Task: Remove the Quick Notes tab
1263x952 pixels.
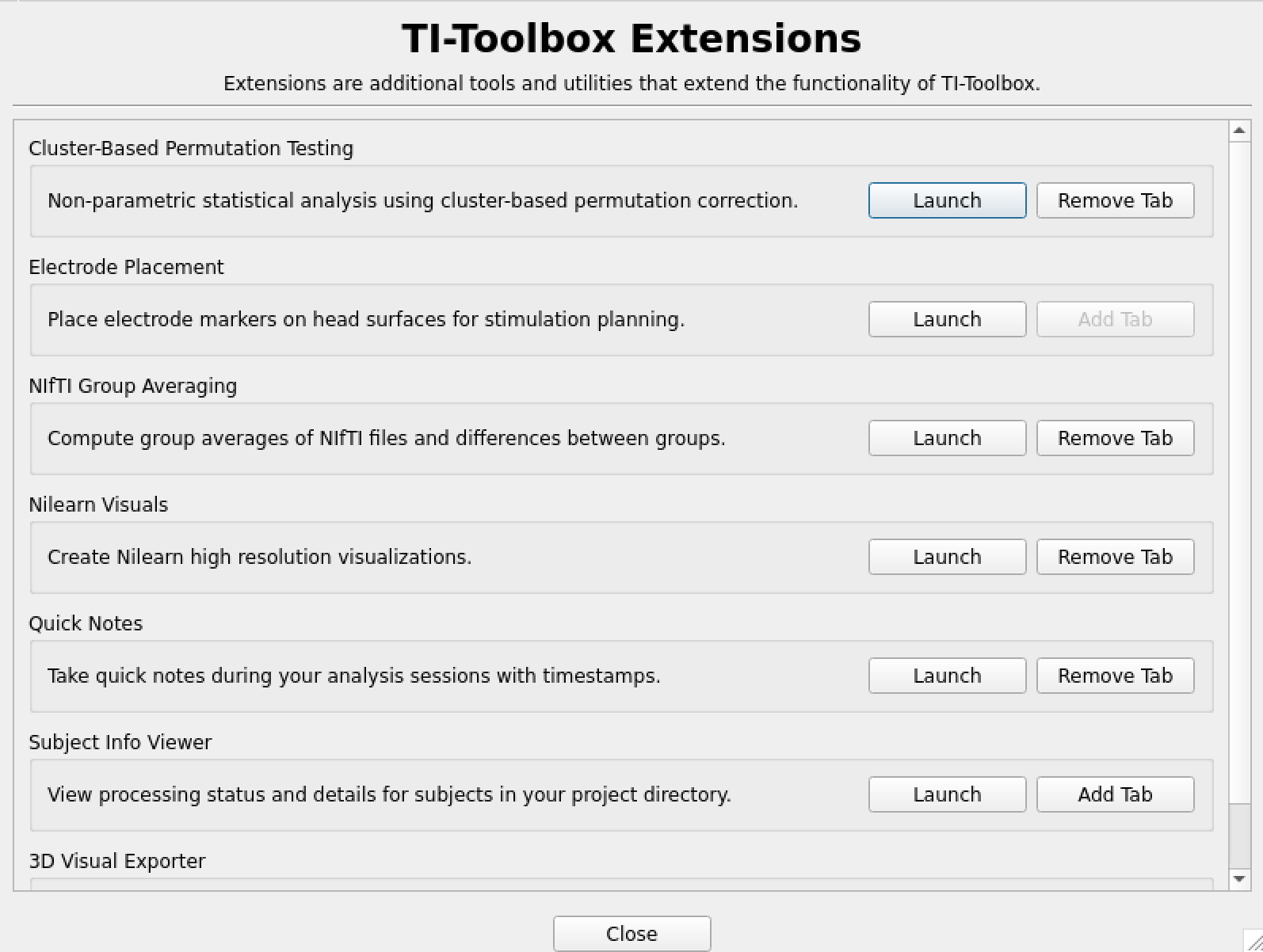Action: pos(1115,675)
